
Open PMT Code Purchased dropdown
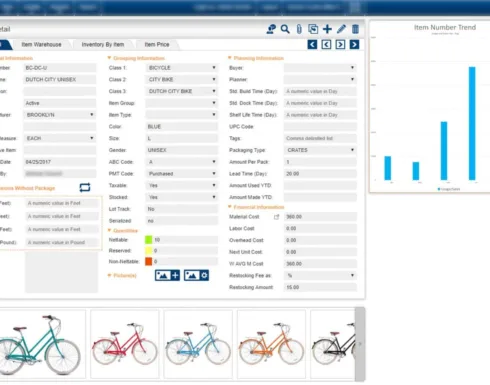(x=182, y=174)
